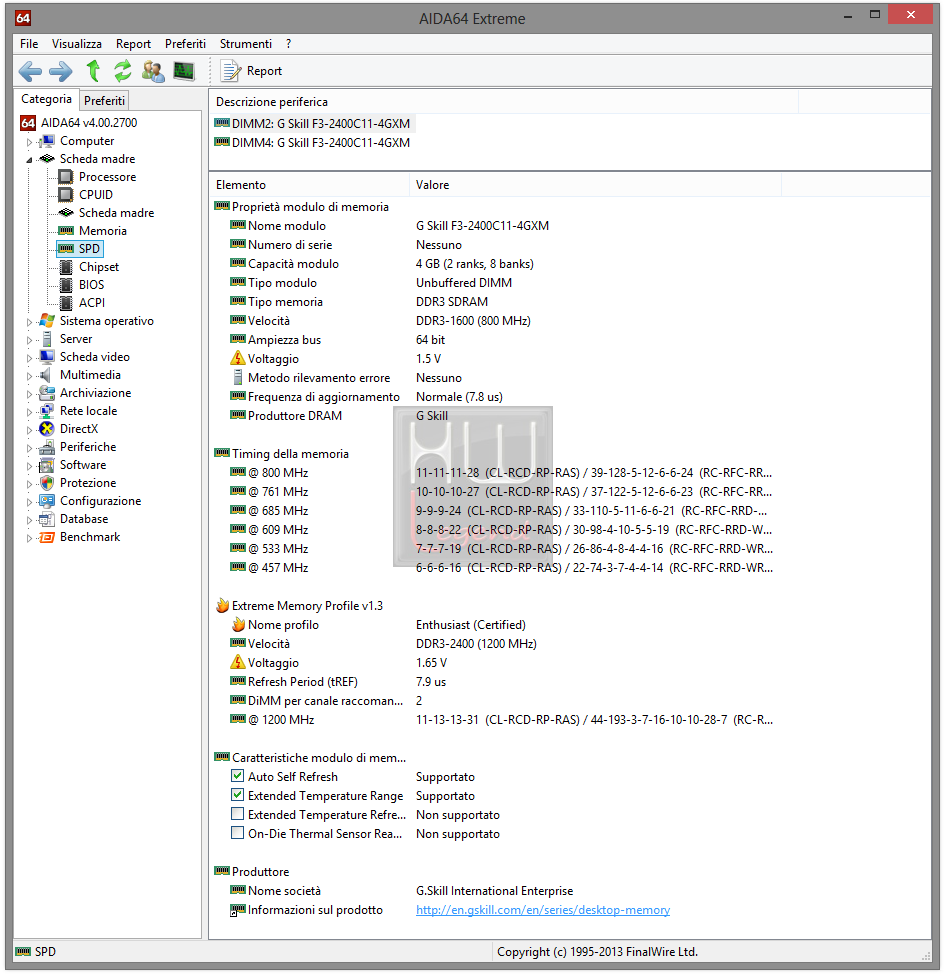The width and height of the screenshot is (946, 974).
Task: Open the gskill.com desktop-memory link
Action: tap(543, 910)
